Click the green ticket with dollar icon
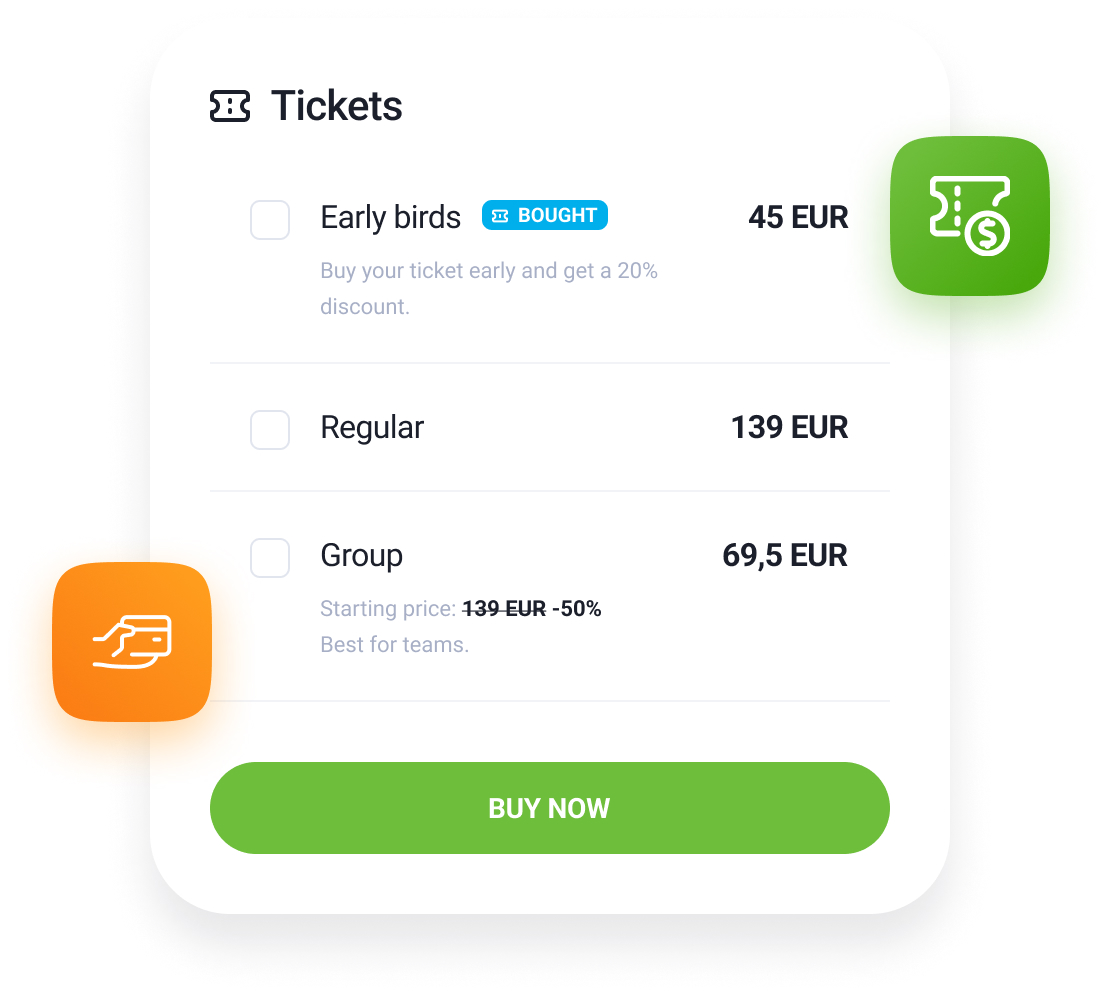This screenshot has width=1102, height=996. [x=969, y=216]
